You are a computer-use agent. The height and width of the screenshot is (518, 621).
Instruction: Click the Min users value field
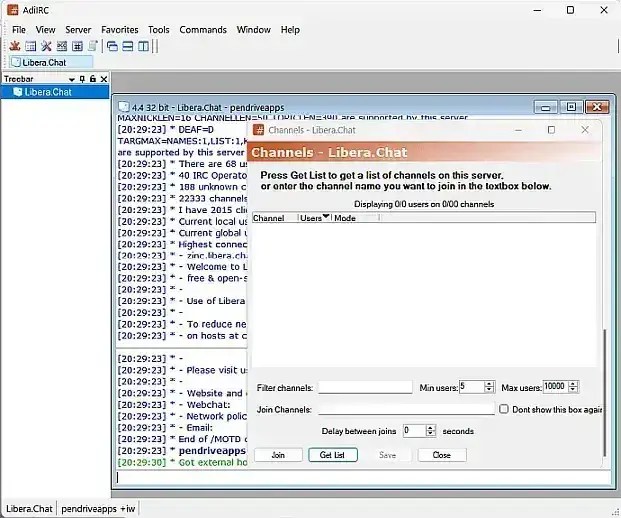point(472,387)
